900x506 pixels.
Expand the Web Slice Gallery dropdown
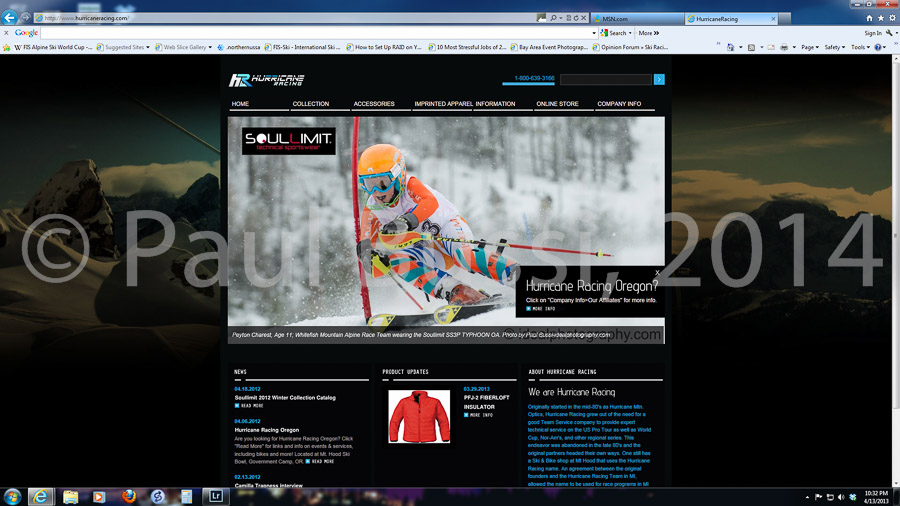point(210,48)
